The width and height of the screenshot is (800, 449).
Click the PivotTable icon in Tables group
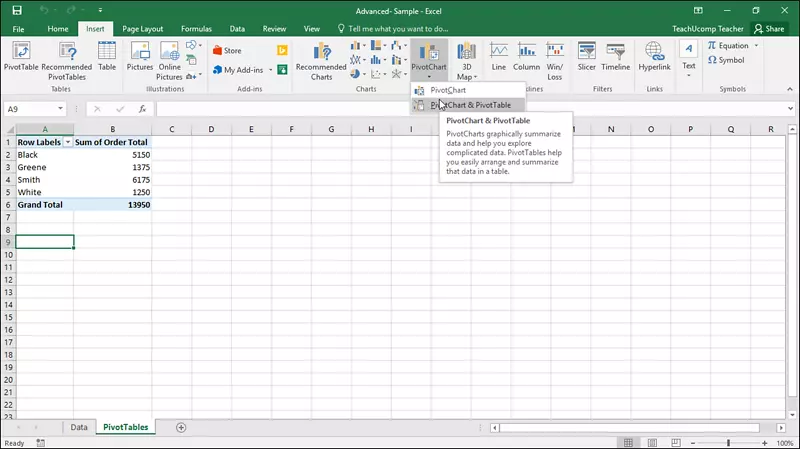(x=21, y=56)
